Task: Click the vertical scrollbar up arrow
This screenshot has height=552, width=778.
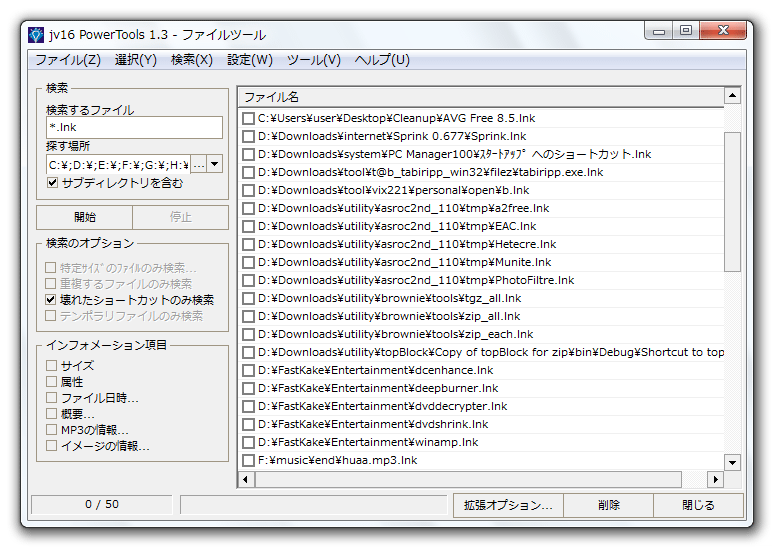Action: pos(732,95)
